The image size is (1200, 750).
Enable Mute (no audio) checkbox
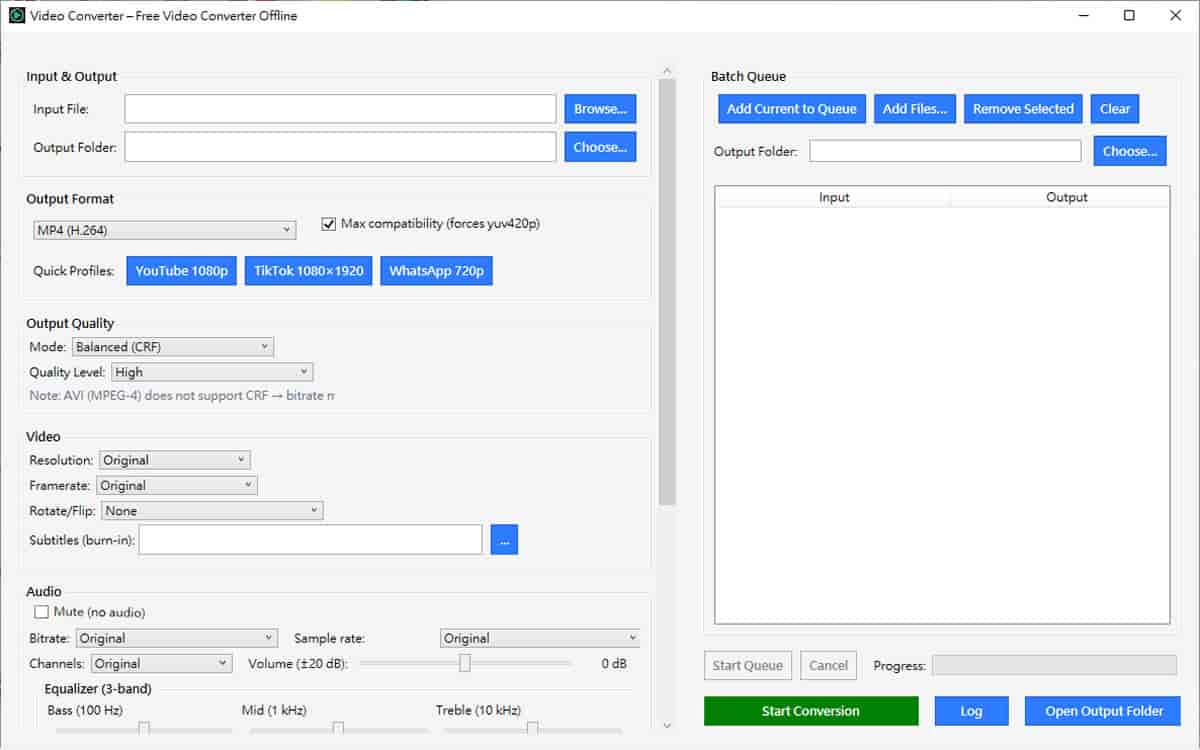pyautogui.click(x=41, y=612)
